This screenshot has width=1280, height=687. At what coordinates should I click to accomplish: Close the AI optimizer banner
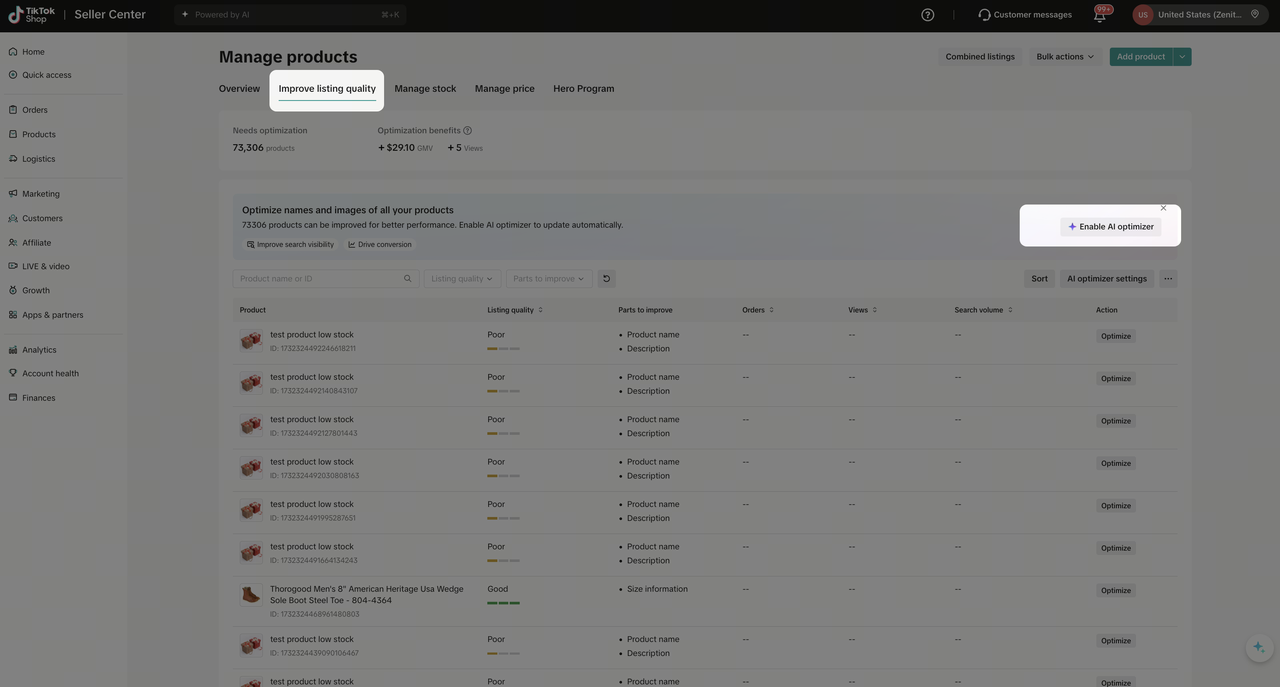tap(1163, 208)
